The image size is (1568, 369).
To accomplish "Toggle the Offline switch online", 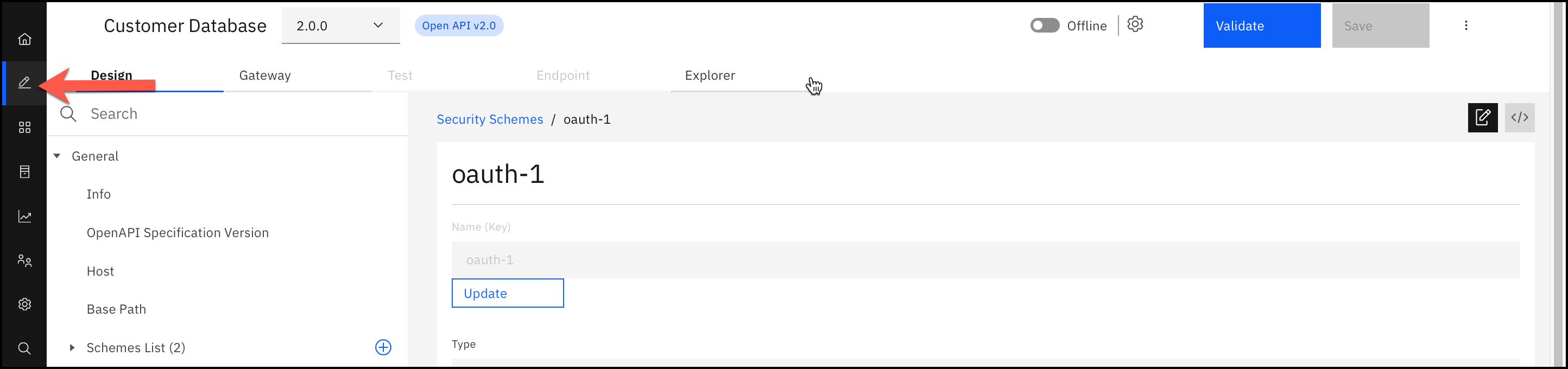I will (1045, 25).
